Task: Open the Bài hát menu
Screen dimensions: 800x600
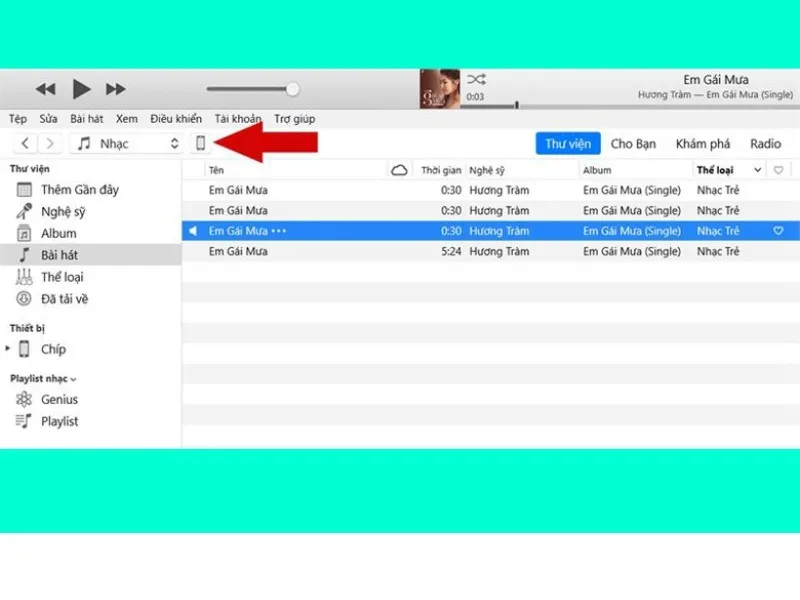Action: point(87,119)
